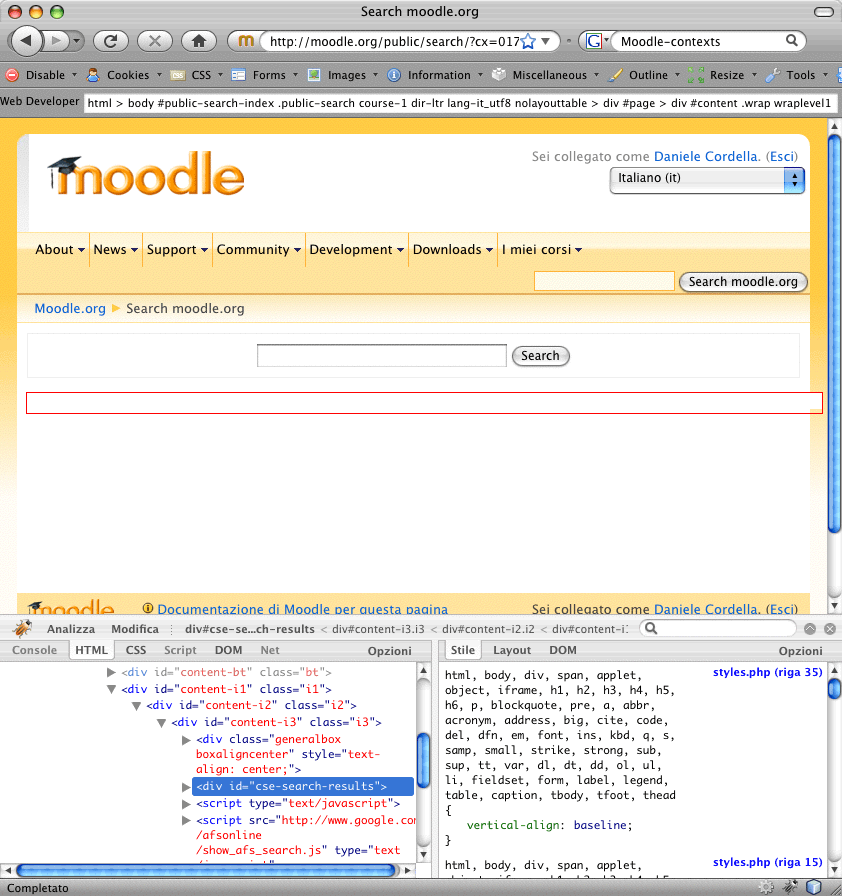The width and height of the screenshot is (842, 896).
Task: Switch to the Firebug Script tab
Action: tap(180, 650)
